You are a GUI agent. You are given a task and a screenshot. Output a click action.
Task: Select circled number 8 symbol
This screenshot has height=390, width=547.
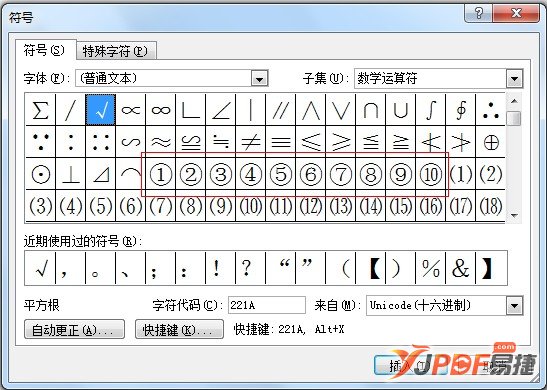[x=370, y=174]
